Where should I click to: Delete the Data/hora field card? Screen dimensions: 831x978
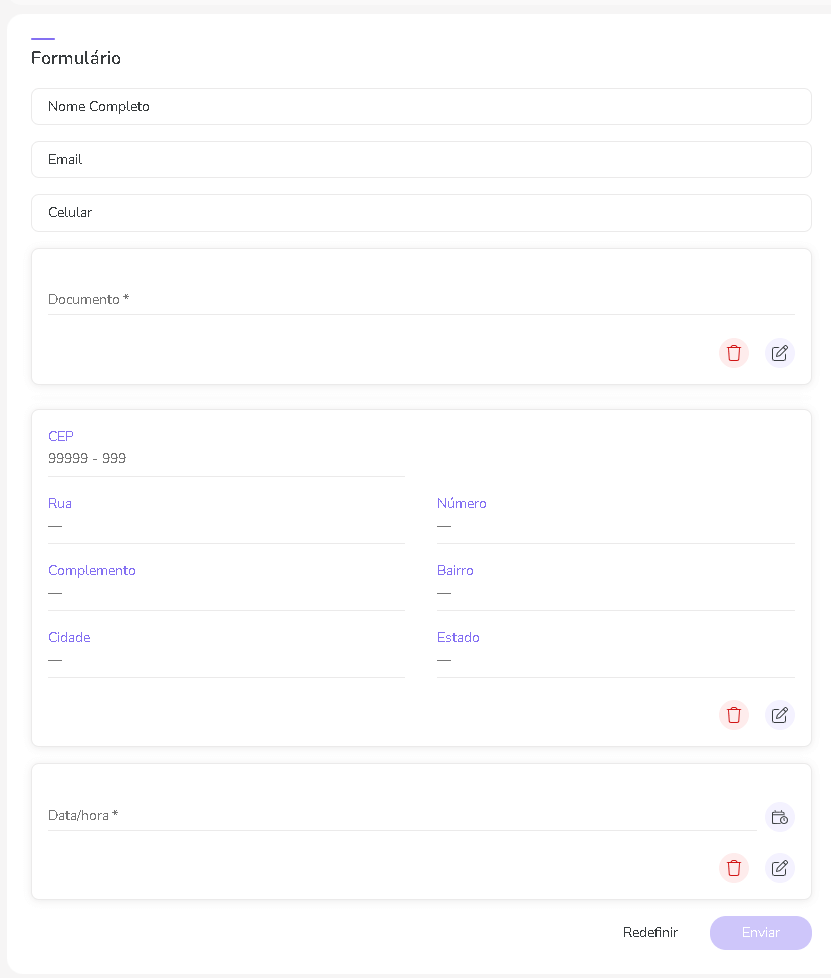(x=734, y=868)
